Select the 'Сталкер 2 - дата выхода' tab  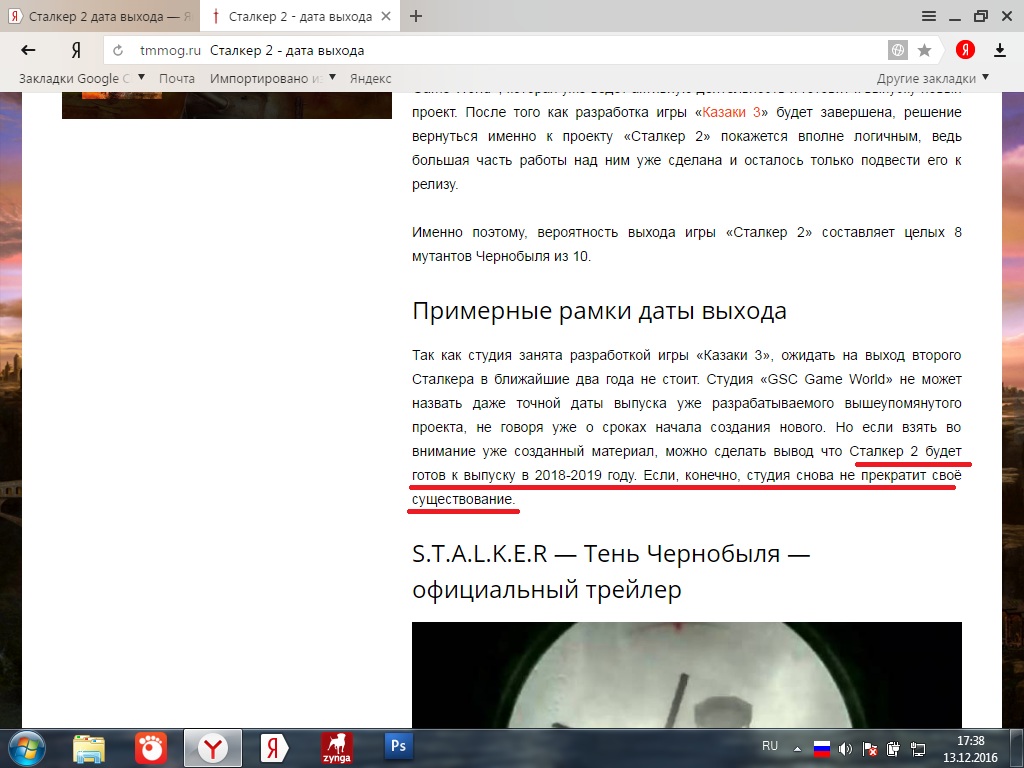[299, 16]
